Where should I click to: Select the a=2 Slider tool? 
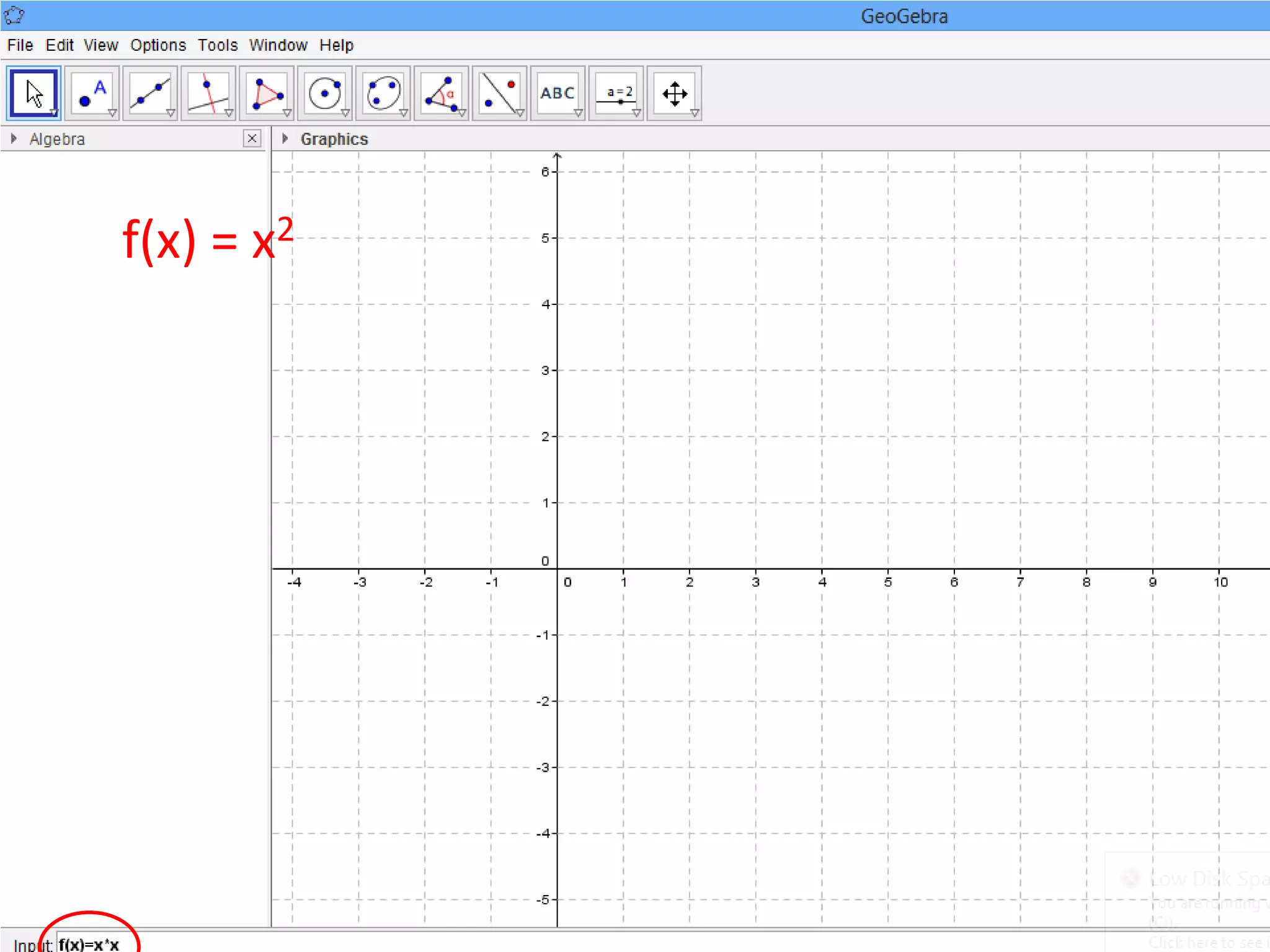click(616, 93)
